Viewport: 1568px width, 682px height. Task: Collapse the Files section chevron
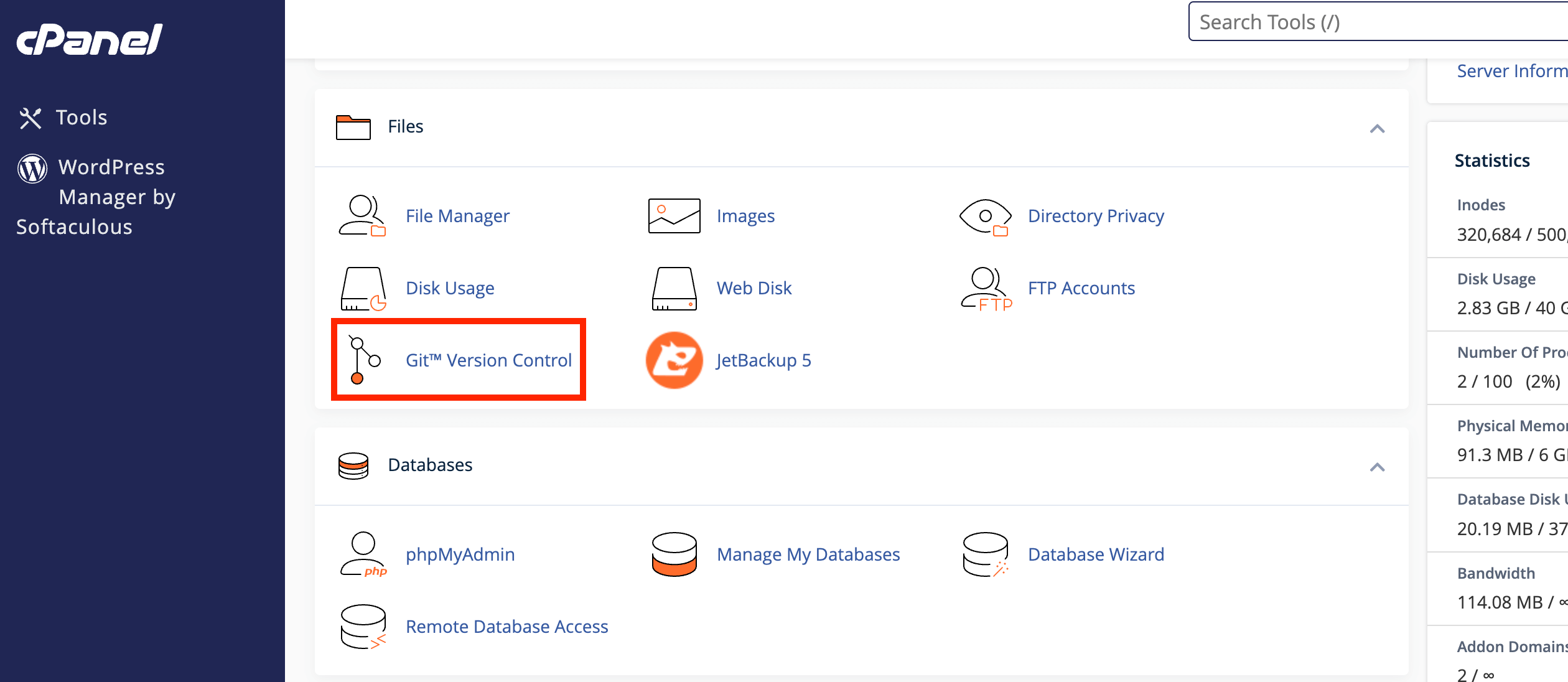point(1377,129)
